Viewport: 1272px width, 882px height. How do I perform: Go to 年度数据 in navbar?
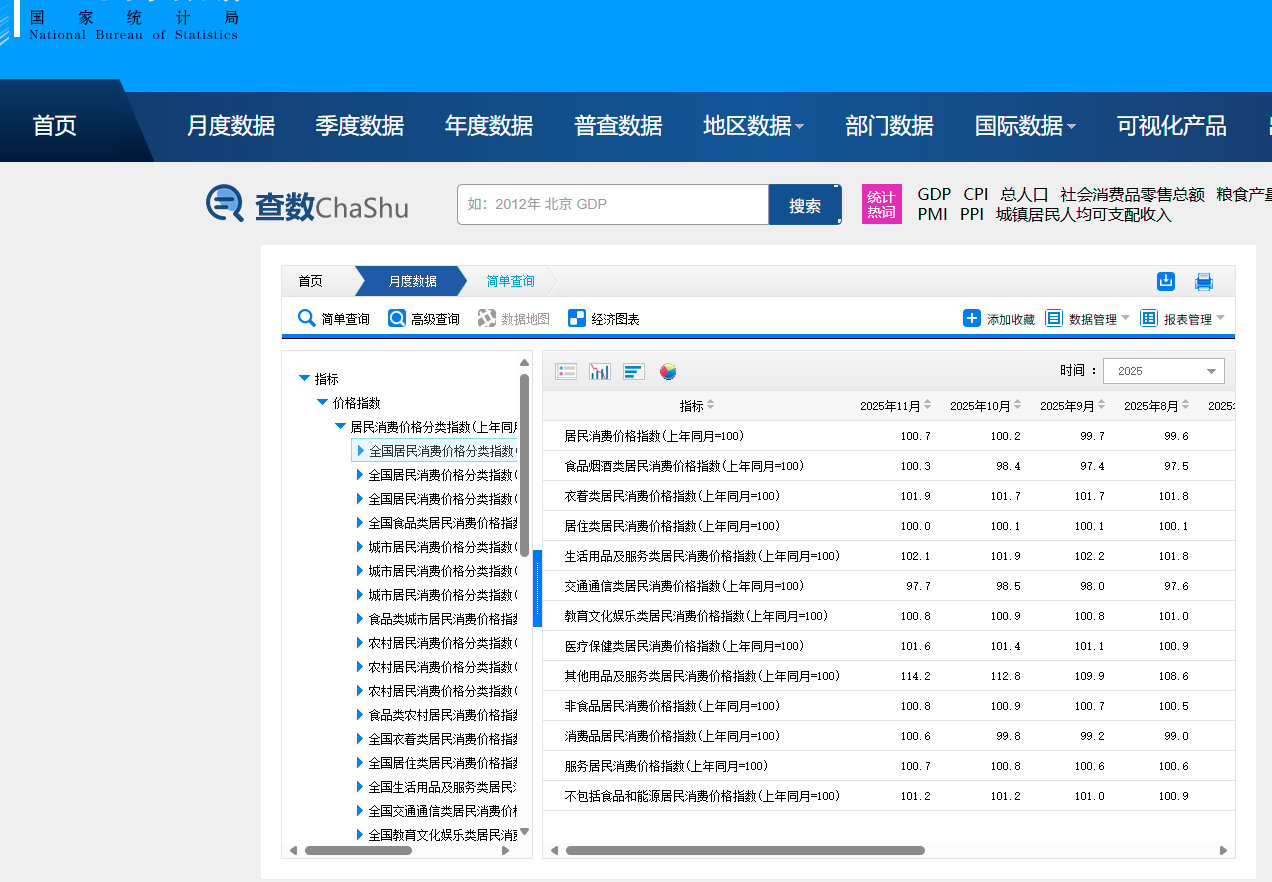click(489, 126)
